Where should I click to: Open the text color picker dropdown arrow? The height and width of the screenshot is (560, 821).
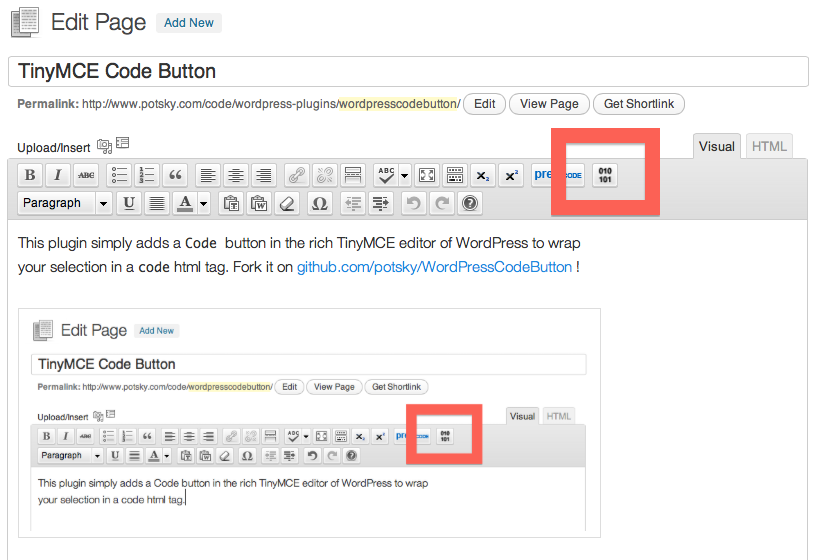click(204, 203)
